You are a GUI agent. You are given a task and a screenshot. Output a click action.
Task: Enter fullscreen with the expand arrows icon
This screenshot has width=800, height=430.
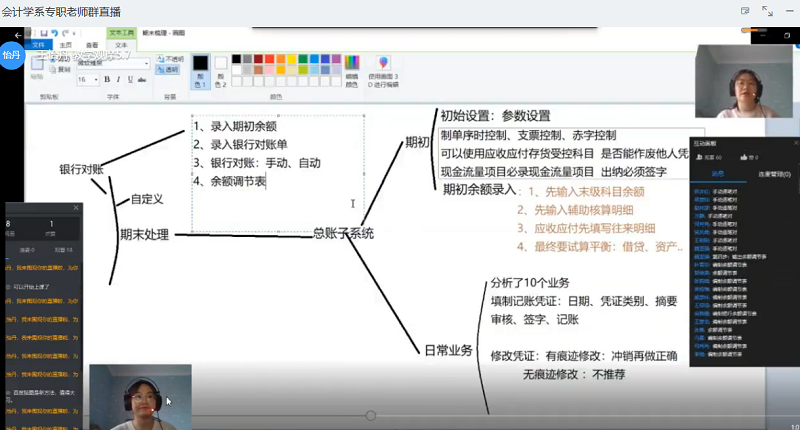point(766,11)
